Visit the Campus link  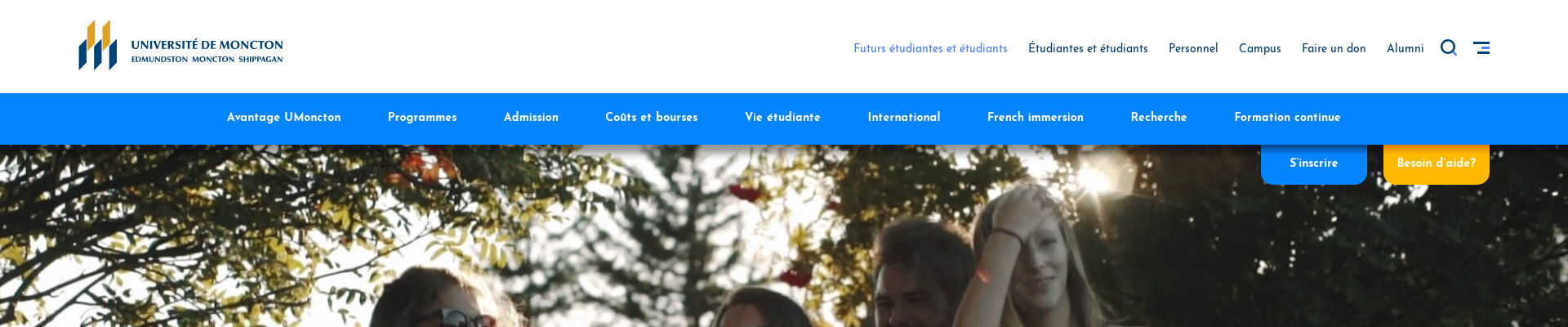coord(1260,48)
